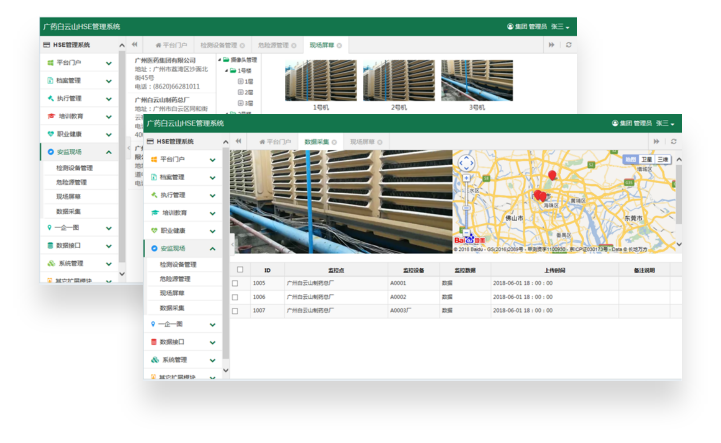Screen dimensions: 721x443
Task: Click the red location marker on map
Action: tap(552, 176)
